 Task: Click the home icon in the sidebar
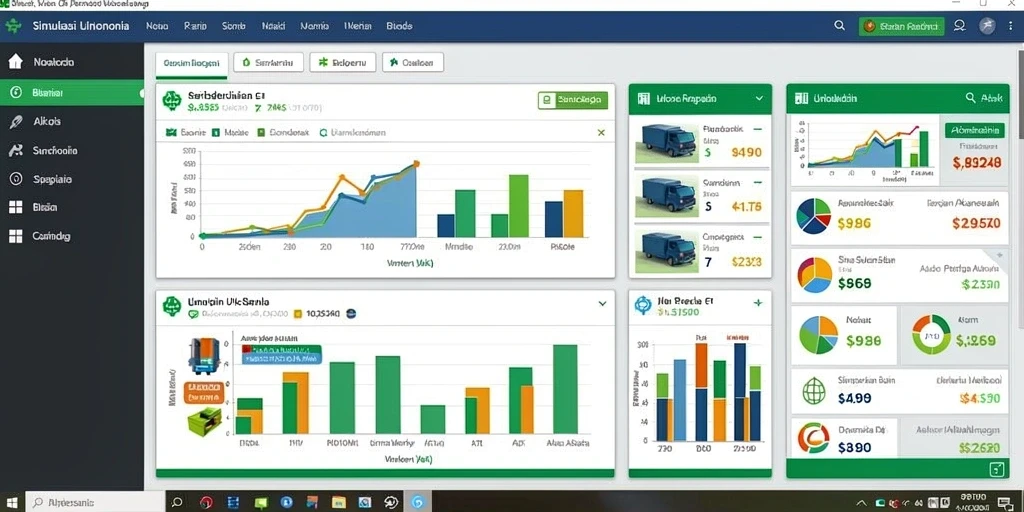16,62
